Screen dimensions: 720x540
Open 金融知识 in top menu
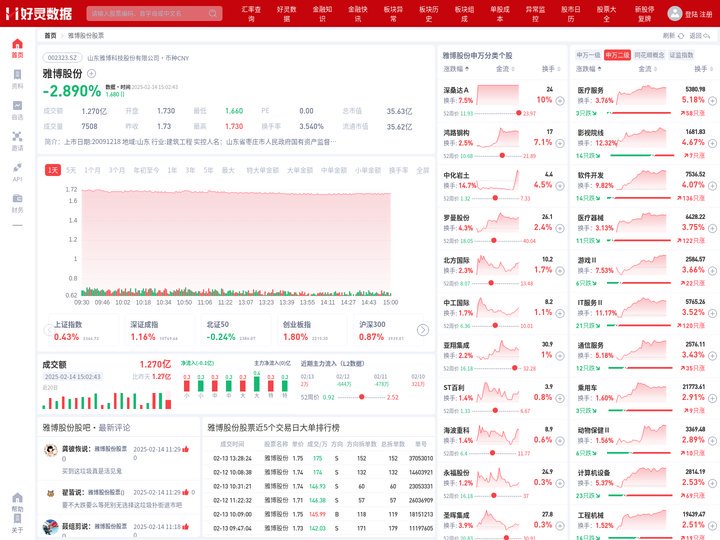pos(322,14)
